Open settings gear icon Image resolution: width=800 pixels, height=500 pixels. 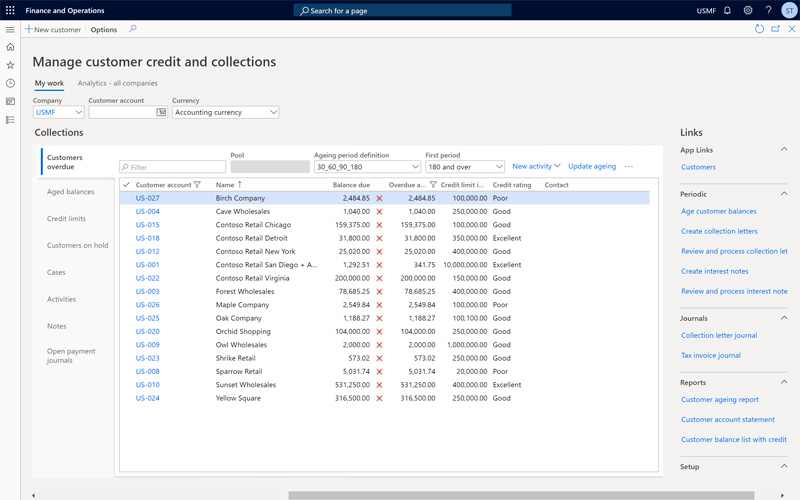pos(748,10)
